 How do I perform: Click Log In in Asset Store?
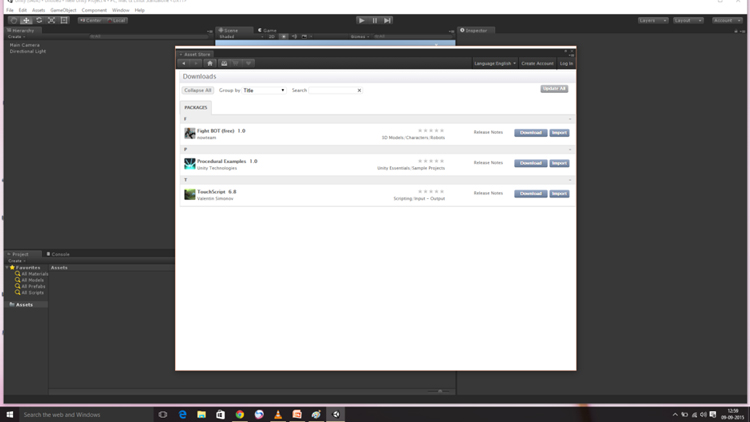point(566,63)
